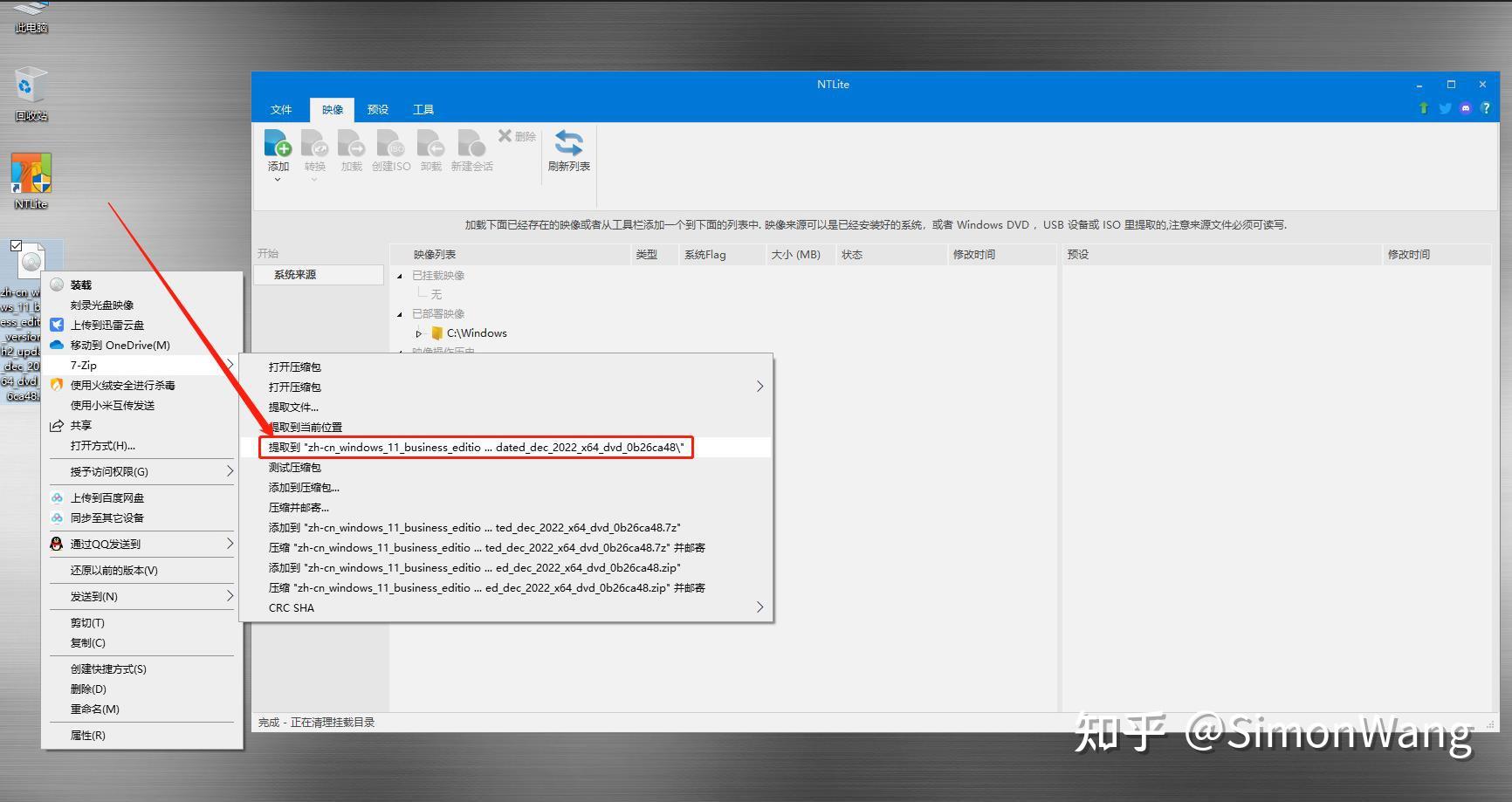Click the 删除 (Delete) X icon
1512x802 pixels.
[x=505, y=135]
